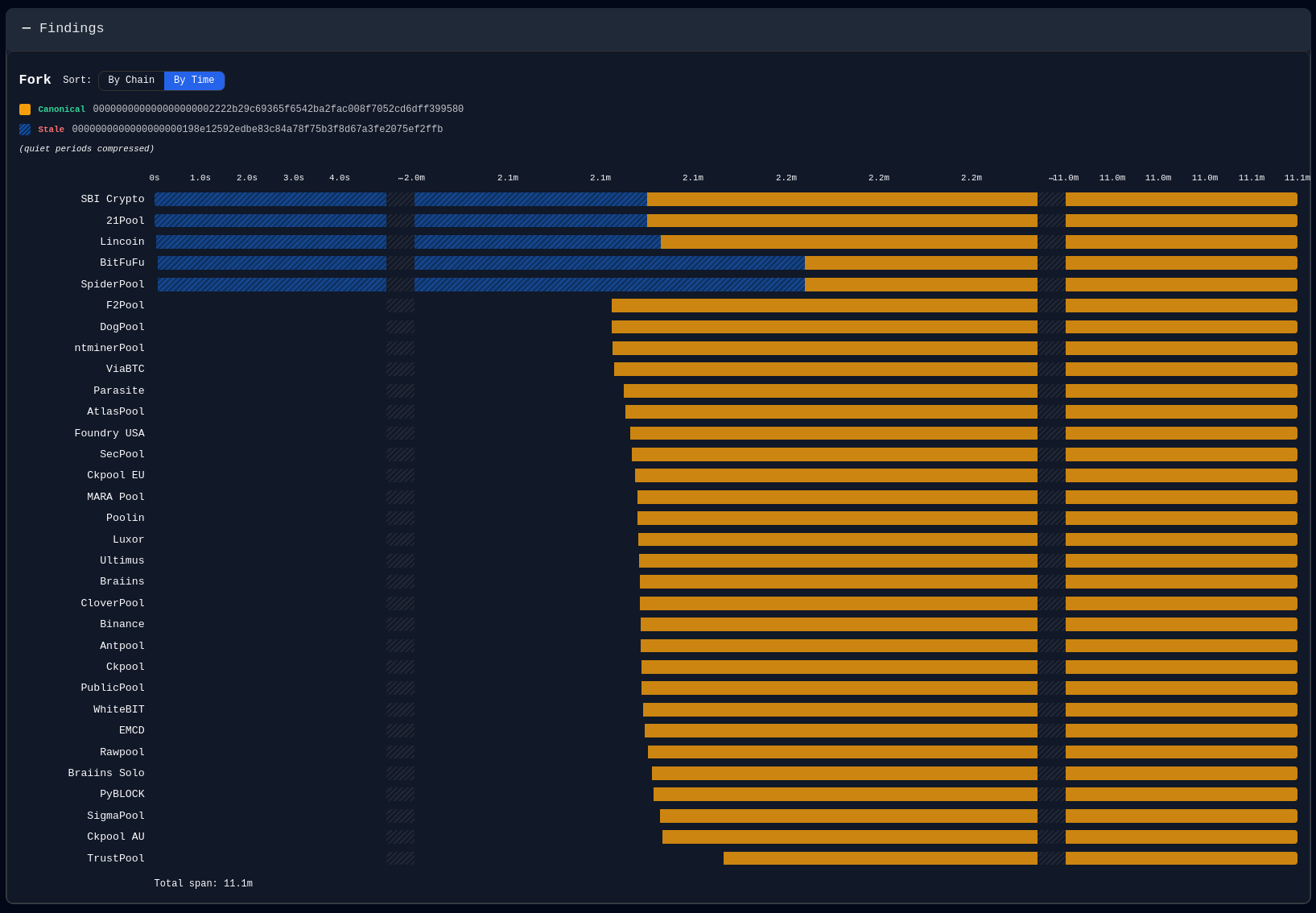The height and width of the screenshot is (913, 1316).
Task: Collapse the Findings panel
Action: point(27,29)
